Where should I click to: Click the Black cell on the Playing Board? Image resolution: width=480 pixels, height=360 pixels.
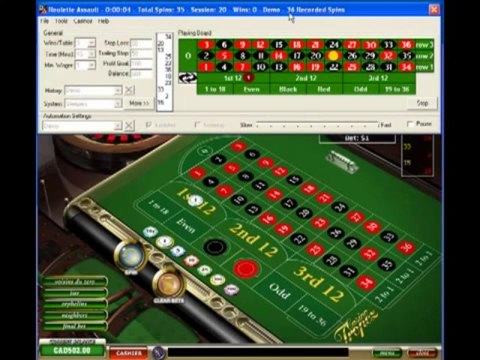point(288,89)
